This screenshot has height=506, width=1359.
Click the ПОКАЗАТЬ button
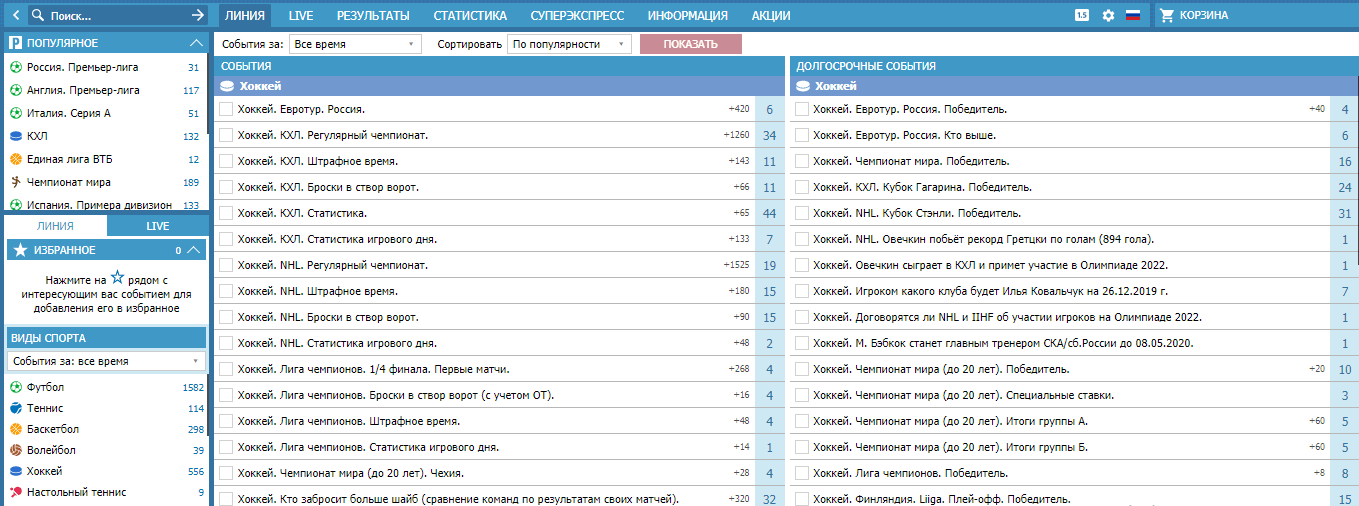pyautogui.click(x=691, y=44)
